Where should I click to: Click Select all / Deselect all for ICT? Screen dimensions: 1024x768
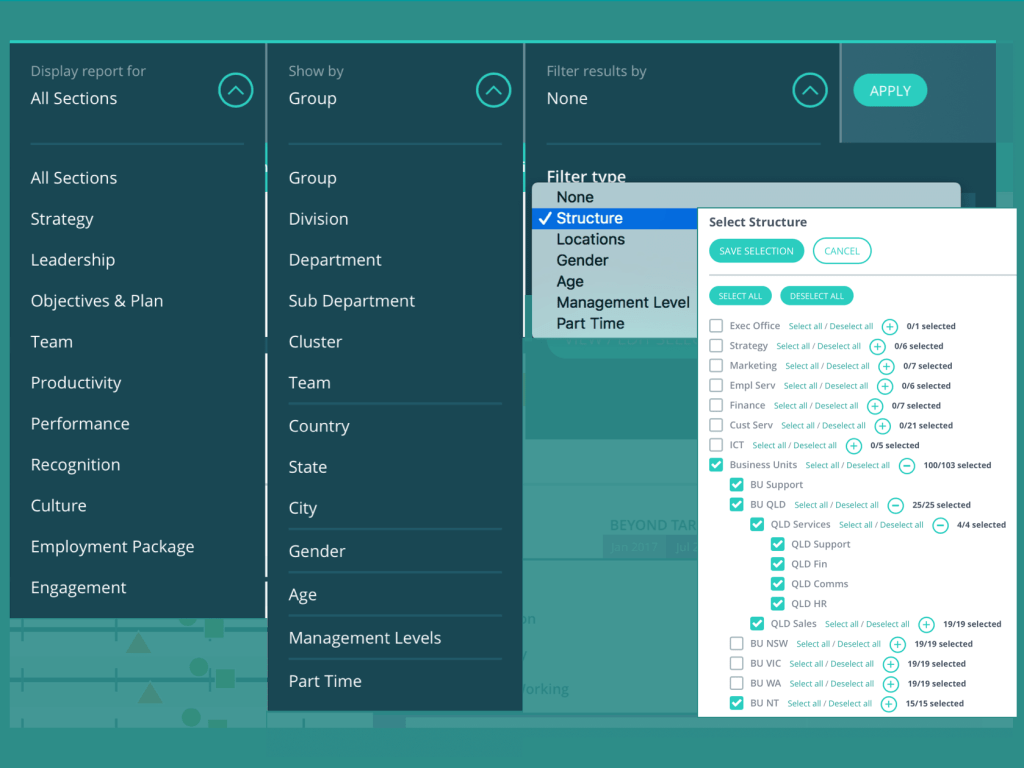(x=794, y=446)
